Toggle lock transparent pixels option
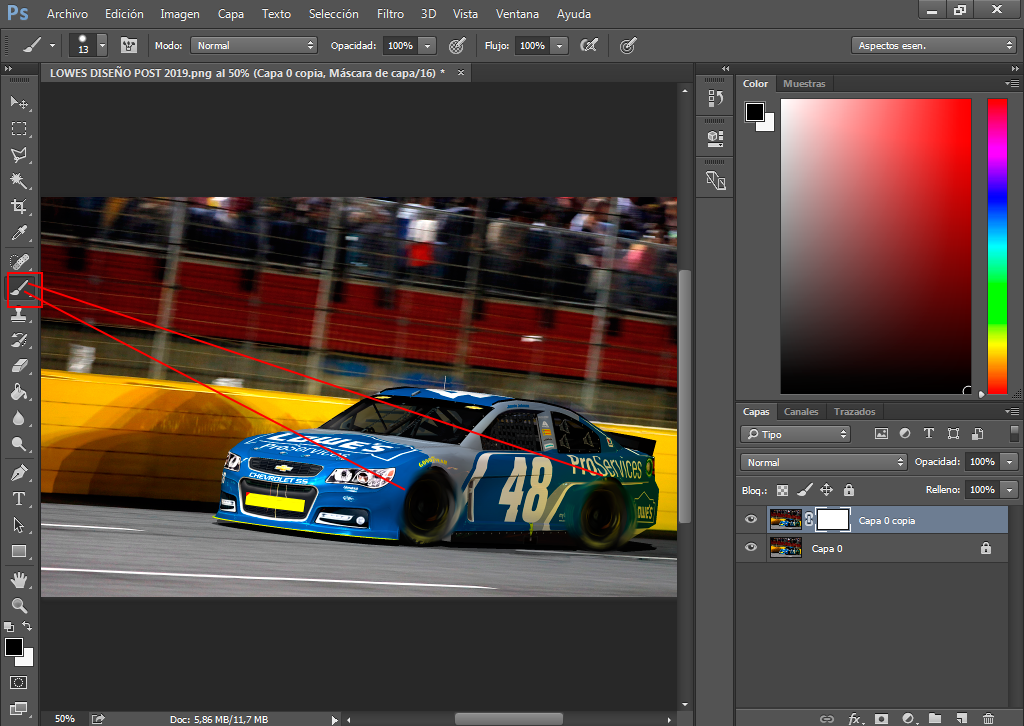1024x726 pixels. [x=782, y=490]
